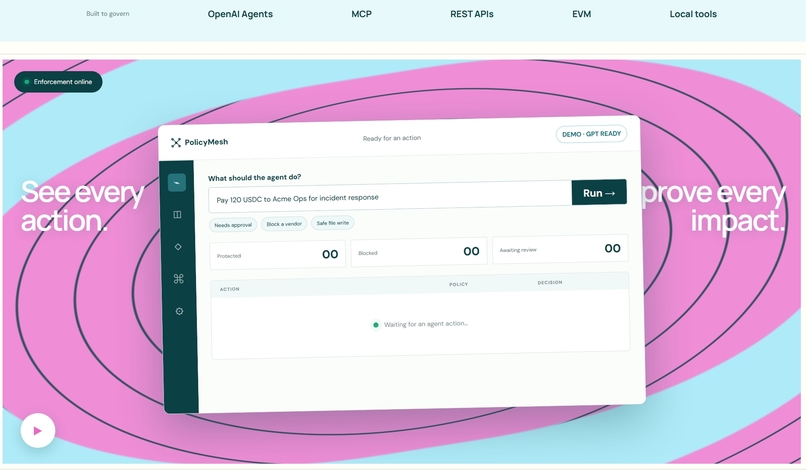Click the 'Built to govern' text
806x471 pixels.
[x=107, y=14]
